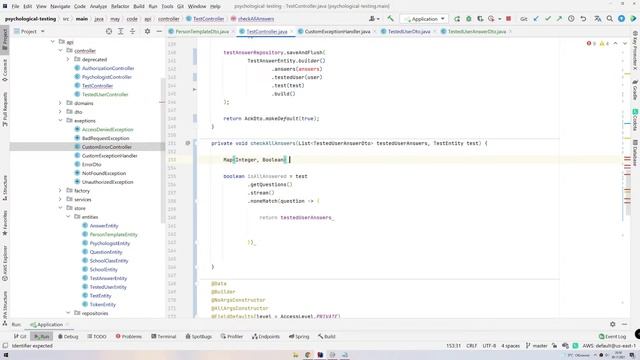640x360 pixels.
Task: Open the File menu
Action: [15, 6]
